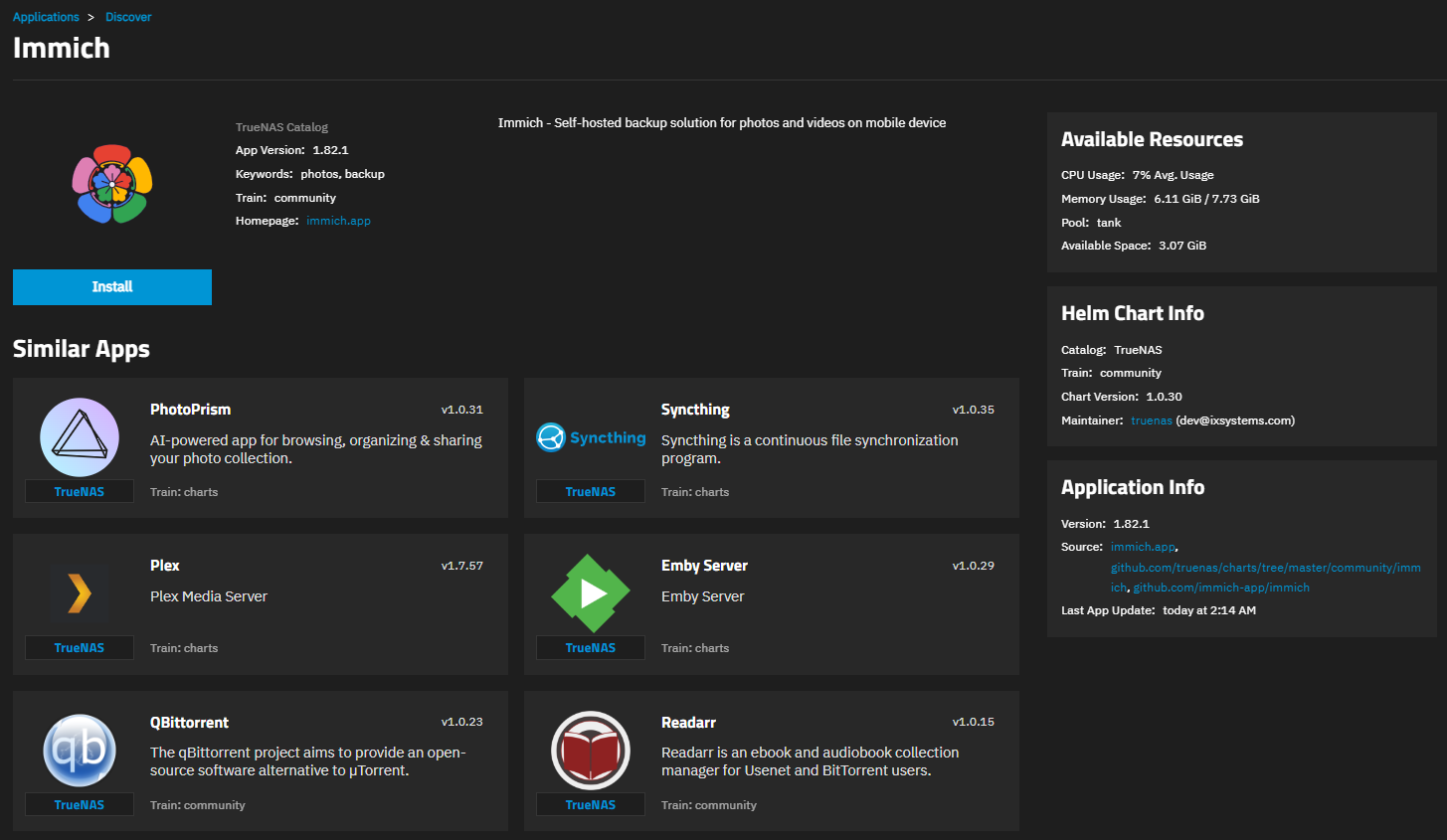The image size is (1447, 840).
Task: Open the github.com/truenas/charts source link
Action: coord(1265,568)
